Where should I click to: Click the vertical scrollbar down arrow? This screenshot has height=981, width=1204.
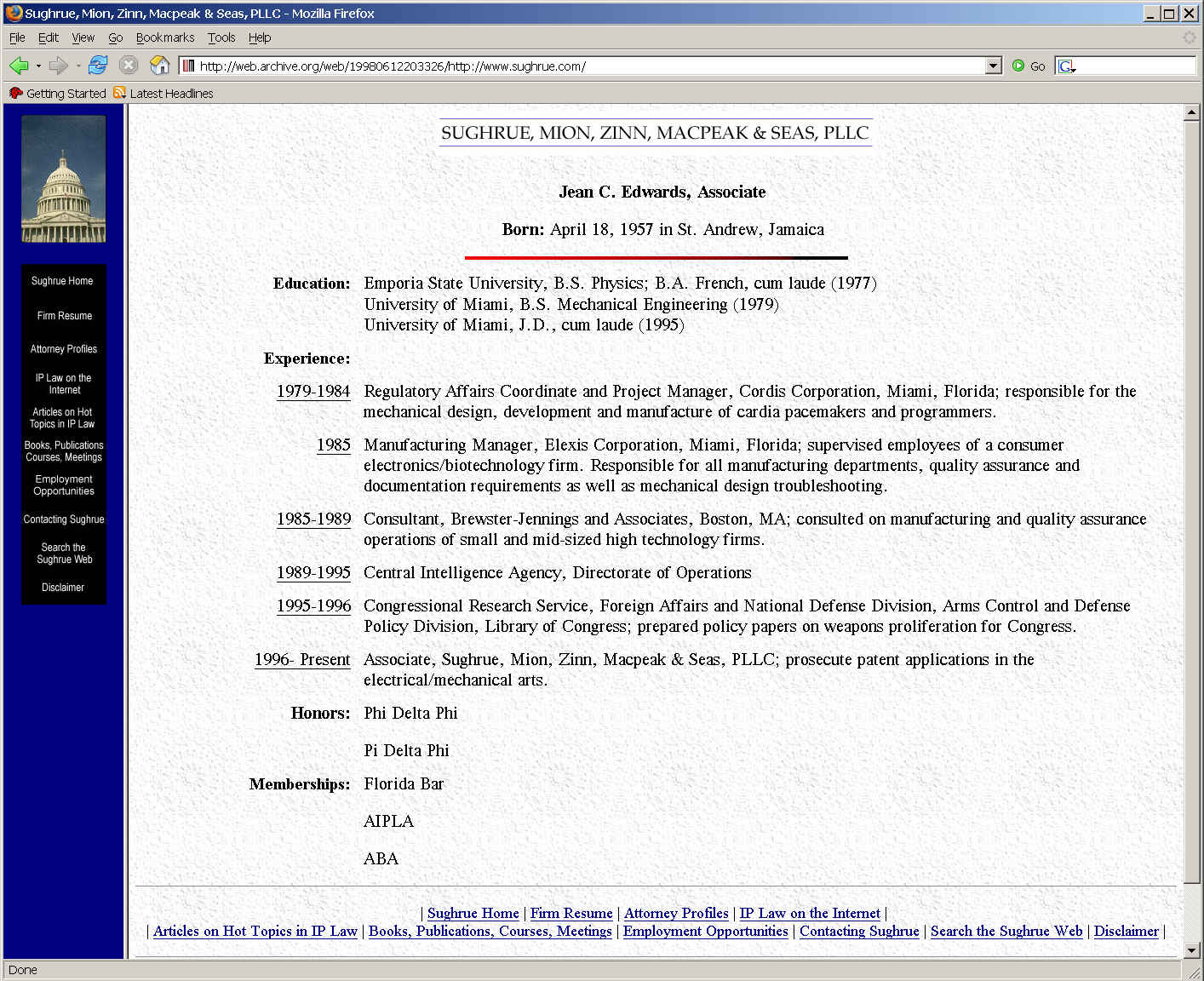[1191, 949]
